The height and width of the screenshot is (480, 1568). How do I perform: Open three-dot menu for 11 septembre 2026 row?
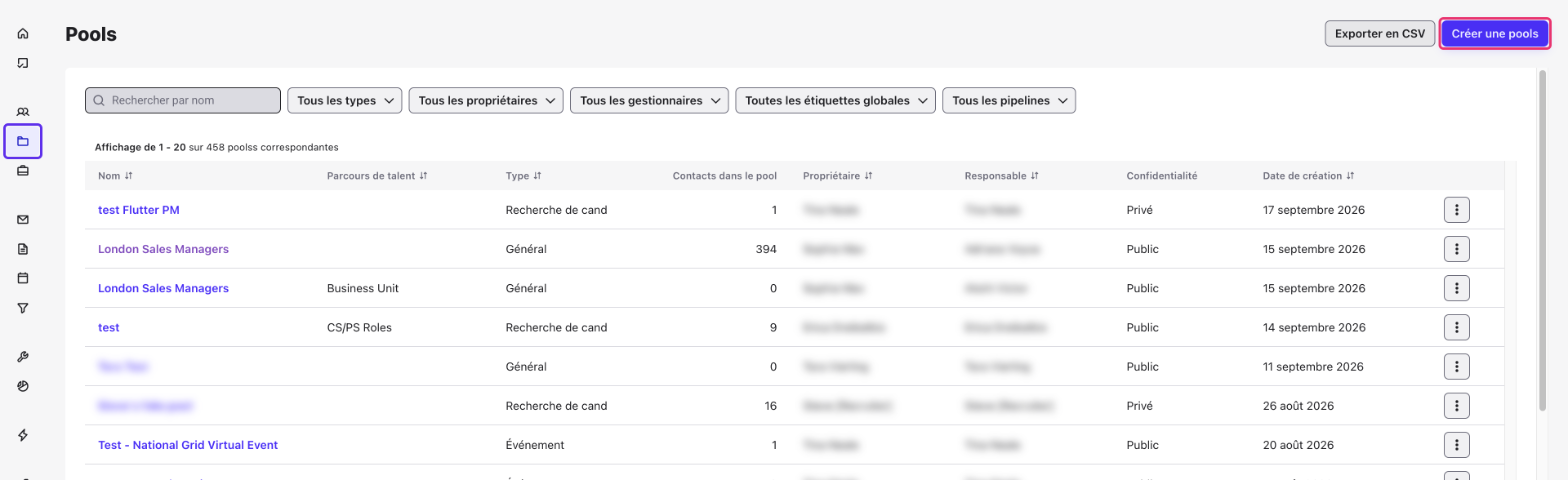(x=1457, y=367)
